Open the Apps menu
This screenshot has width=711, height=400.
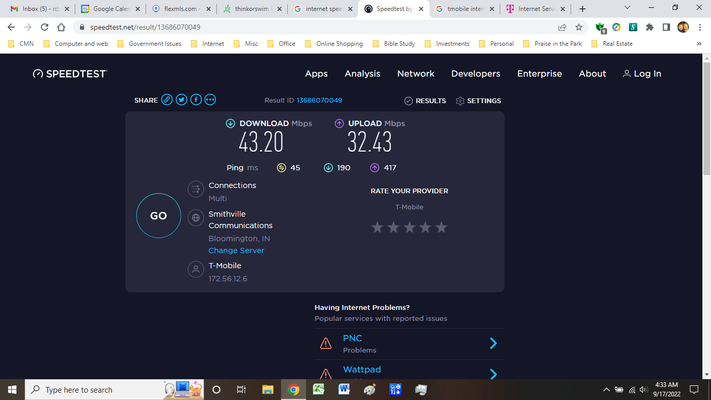coord(316,73)
